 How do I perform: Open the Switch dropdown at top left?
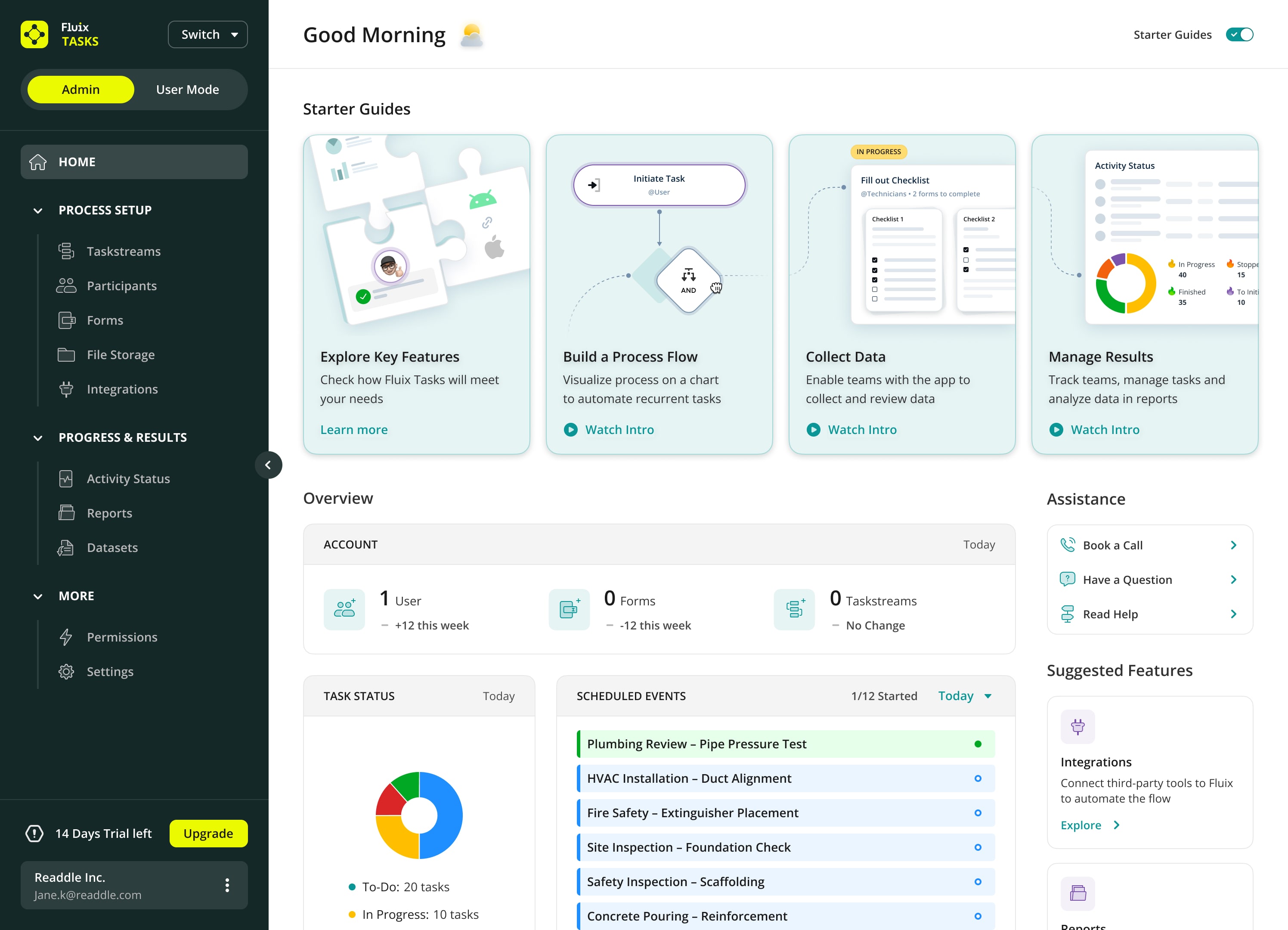207,34
